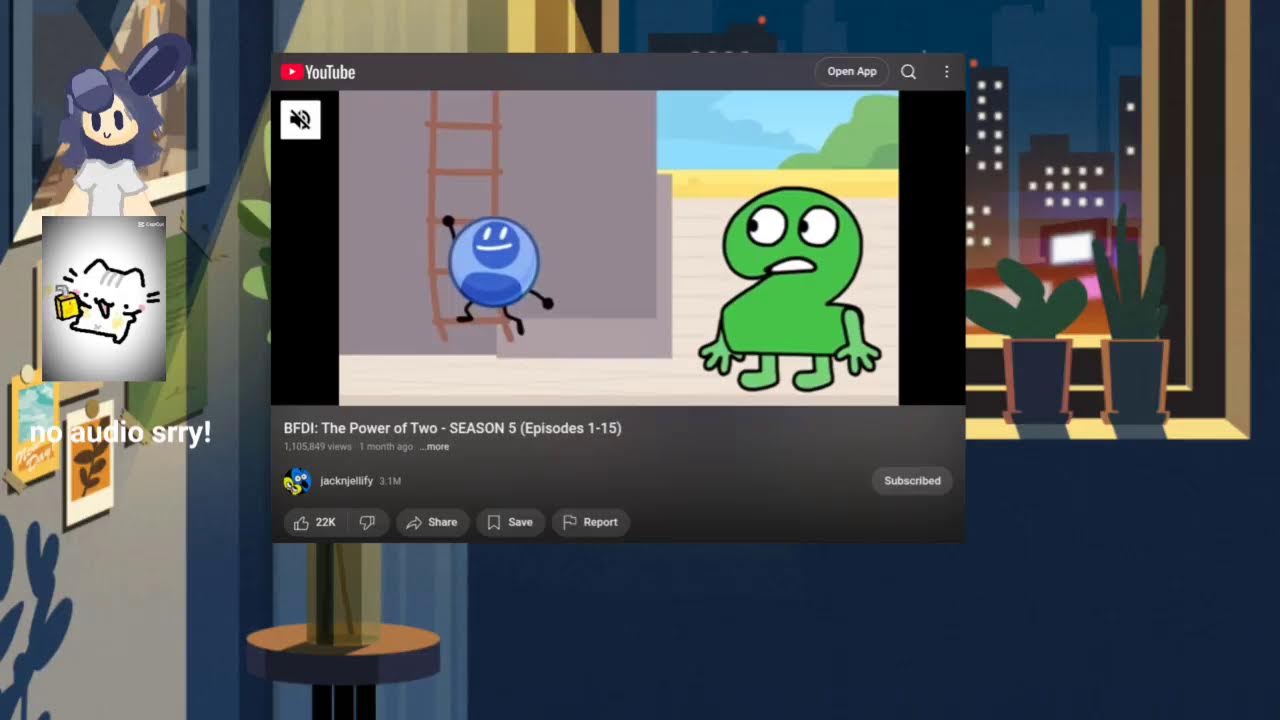Expand the description with ...more
1280x720 pixels.
434,447
